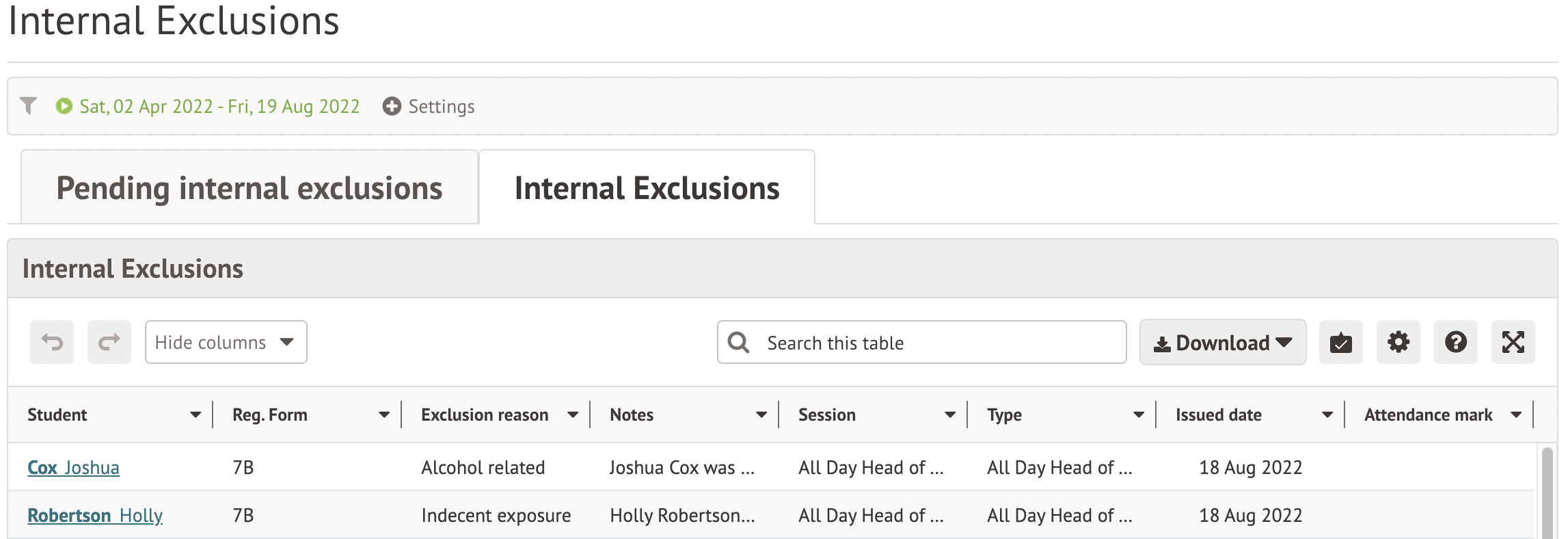1568x539 pixels.
Task: Open the Issued date column dropdown
Action: click(1327, 415)
